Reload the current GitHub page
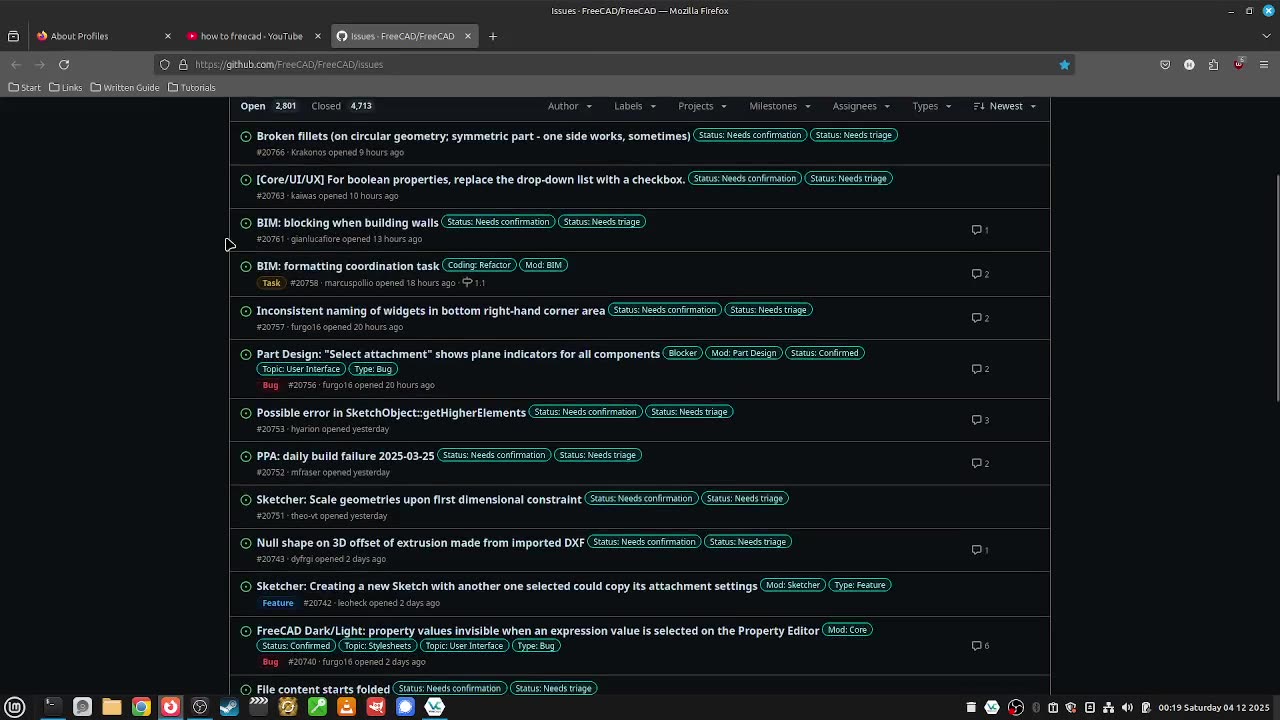The height and width of the screenshot is (720, 1280). pyautogui.click(x=64, y=64)
